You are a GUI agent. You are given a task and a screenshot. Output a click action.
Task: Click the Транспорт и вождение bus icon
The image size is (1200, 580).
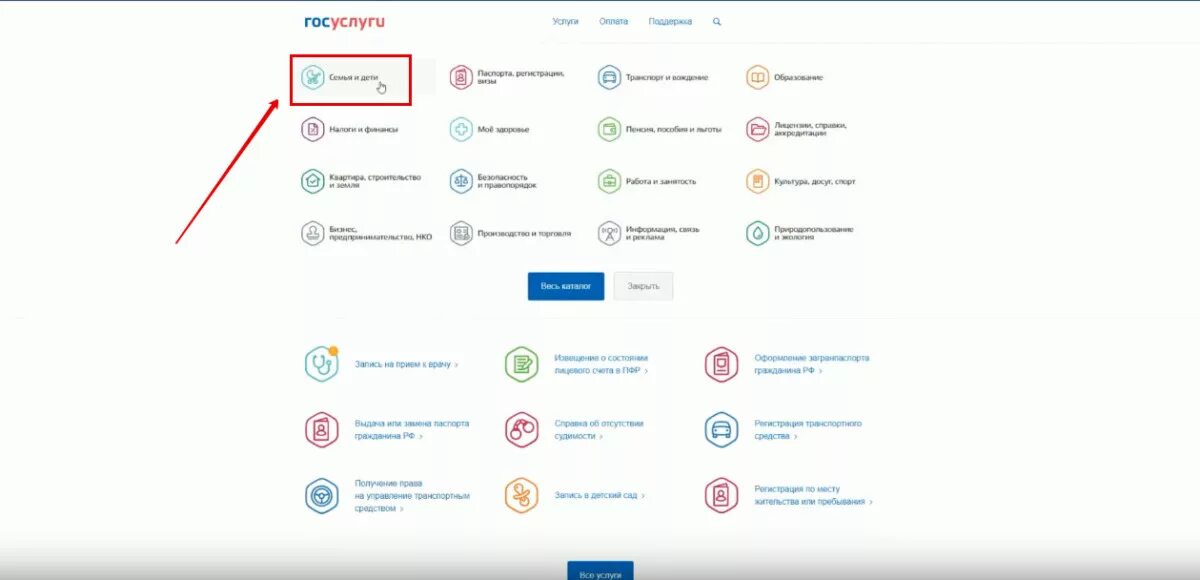point(609,77)
